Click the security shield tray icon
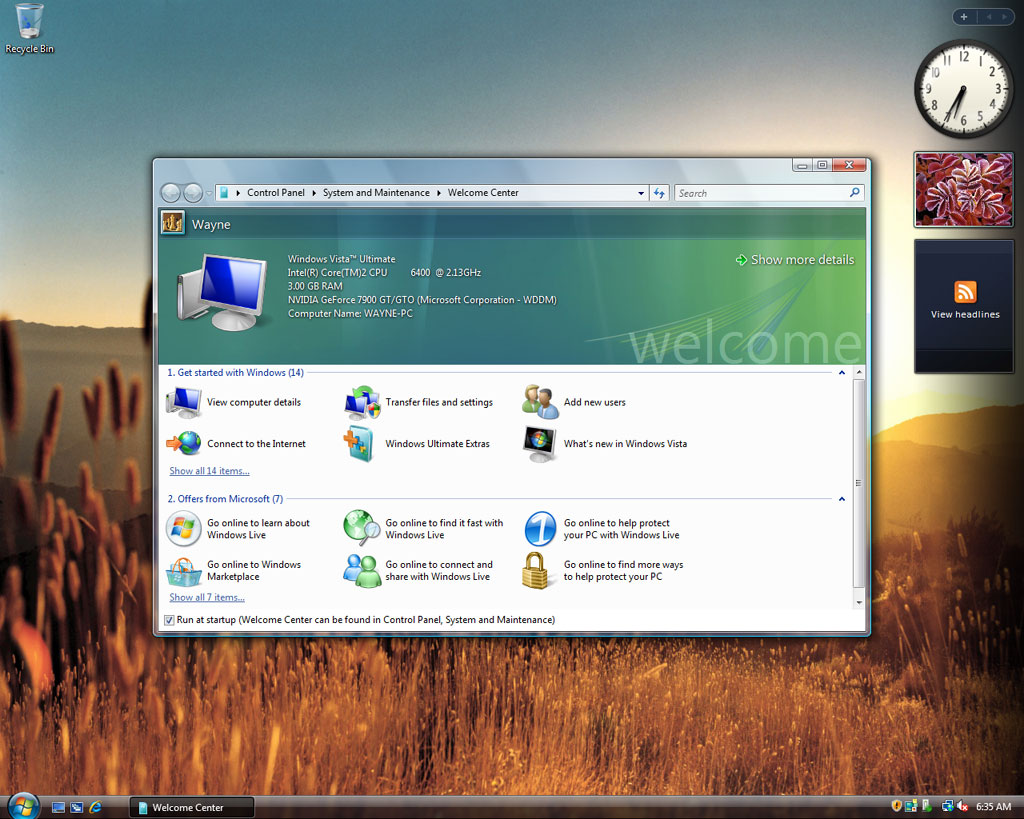The image size is (1024, 819). point(897,807)
